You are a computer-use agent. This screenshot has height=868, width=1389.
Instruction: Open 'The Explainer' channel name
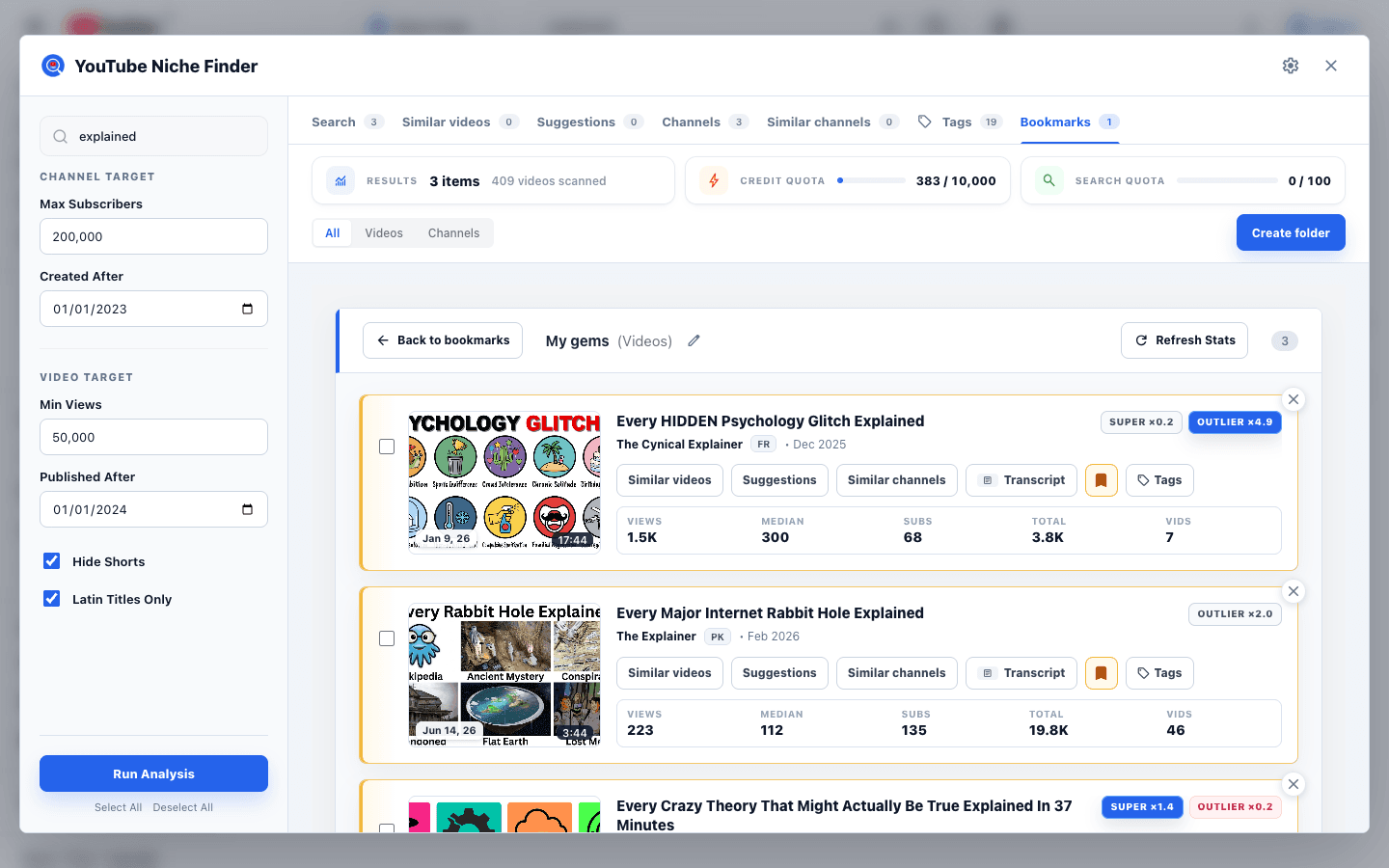656,637
